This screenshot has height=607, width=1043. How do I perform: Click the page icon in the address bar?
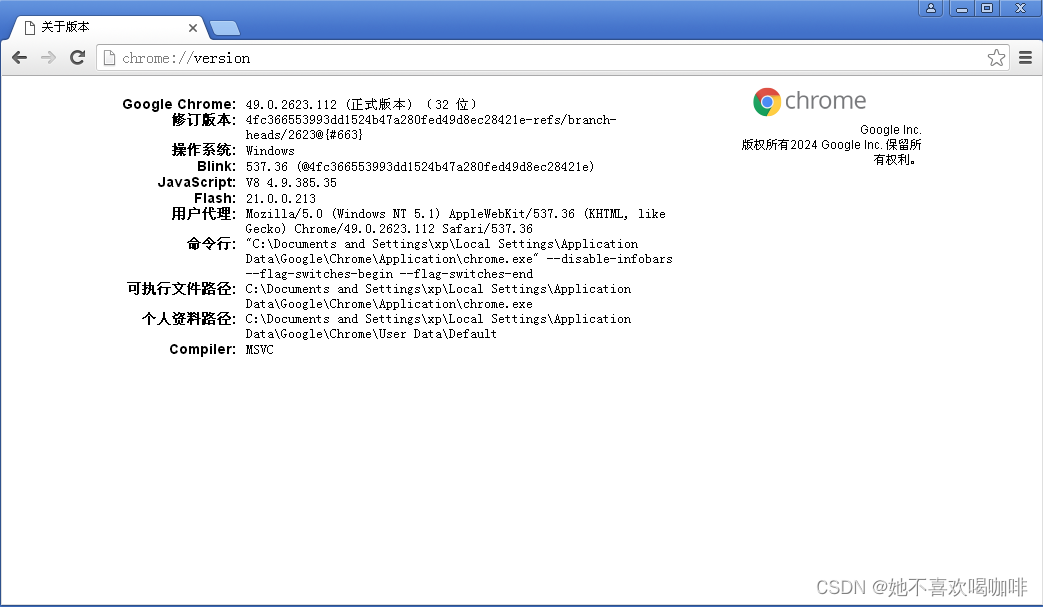click(x=109, y=58)
